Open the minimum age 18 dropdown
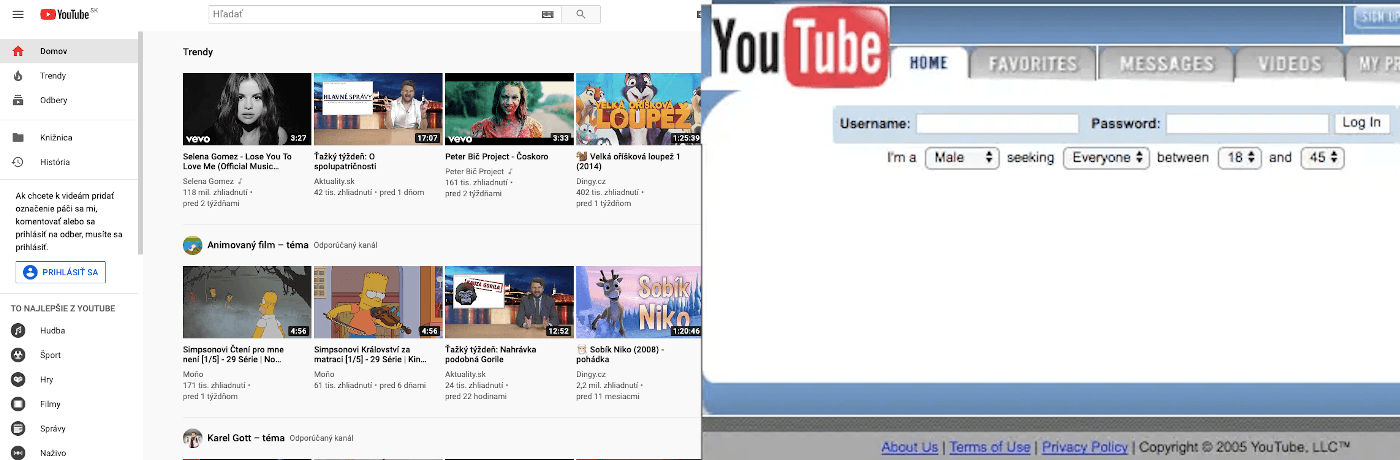1400x460 pixels. click(1239, 158)
